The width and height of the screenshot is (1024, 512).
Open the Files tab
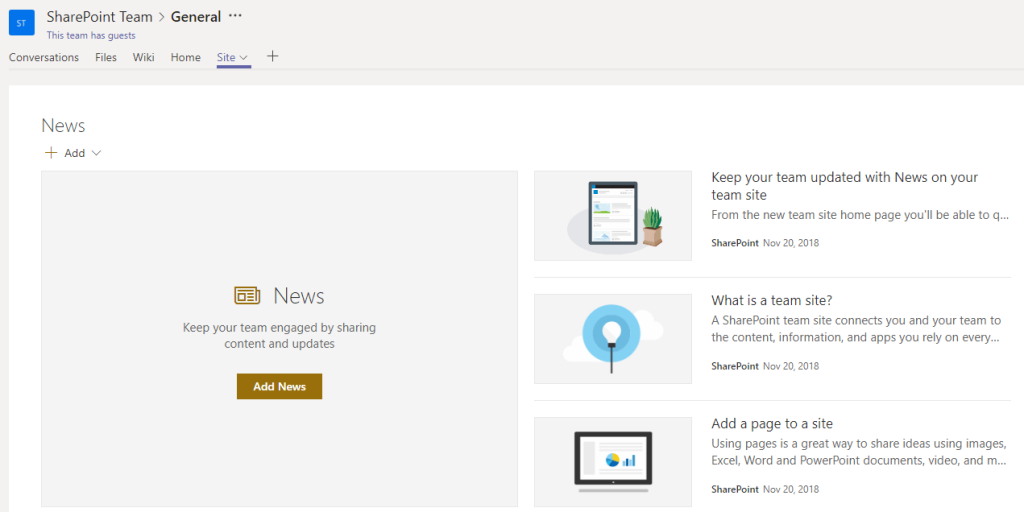tap(106, 57)
